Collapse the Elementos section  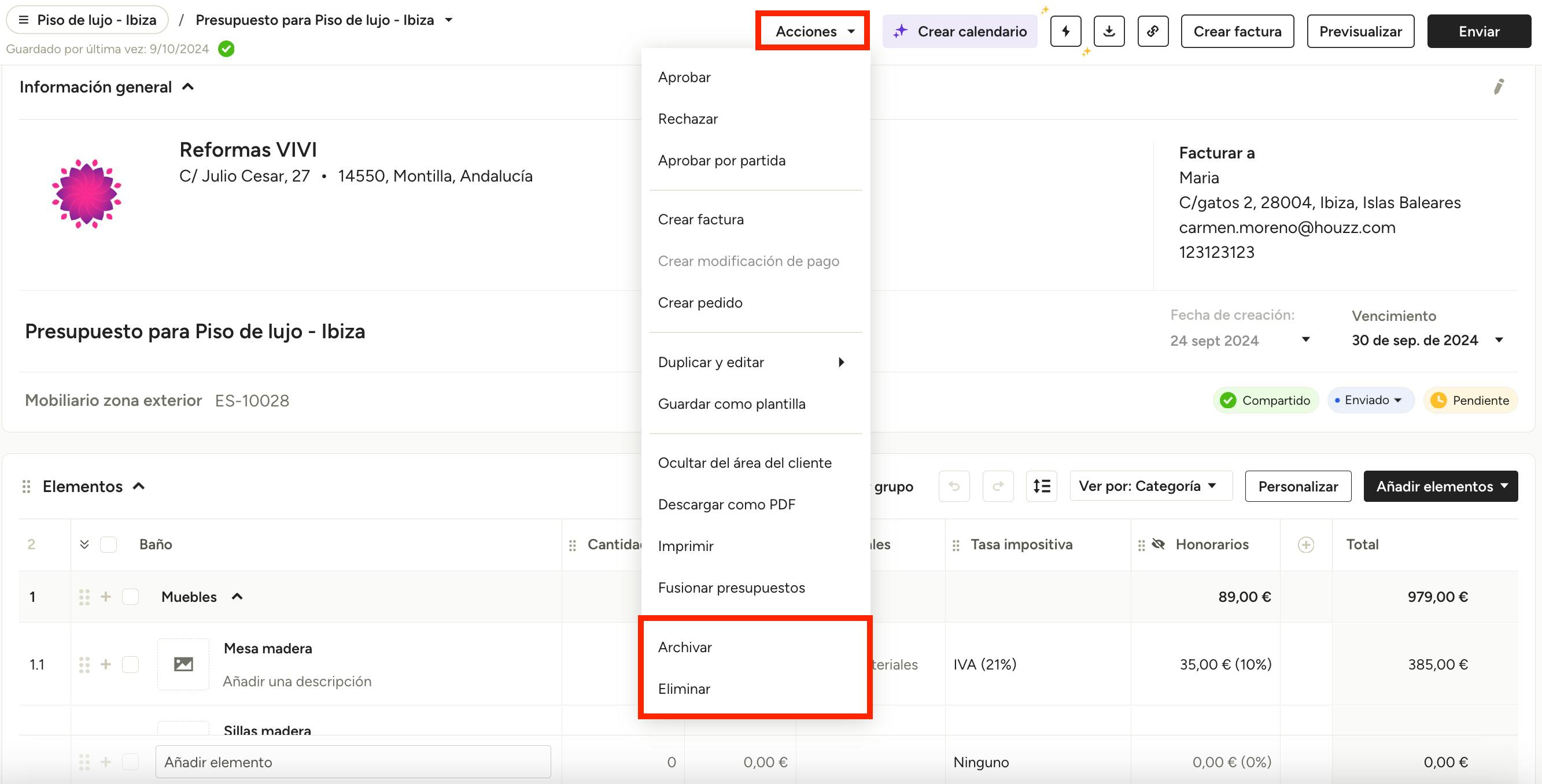139,486
